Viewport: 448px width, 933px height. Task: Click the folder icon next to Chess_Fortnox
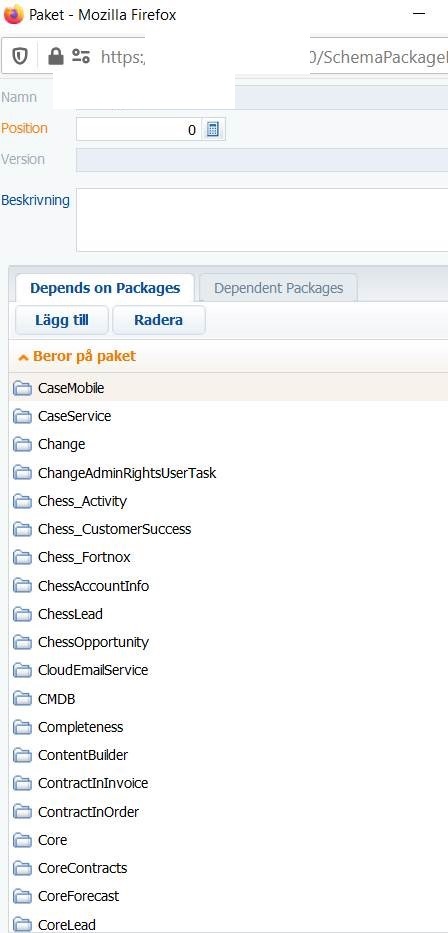(22, 558)
